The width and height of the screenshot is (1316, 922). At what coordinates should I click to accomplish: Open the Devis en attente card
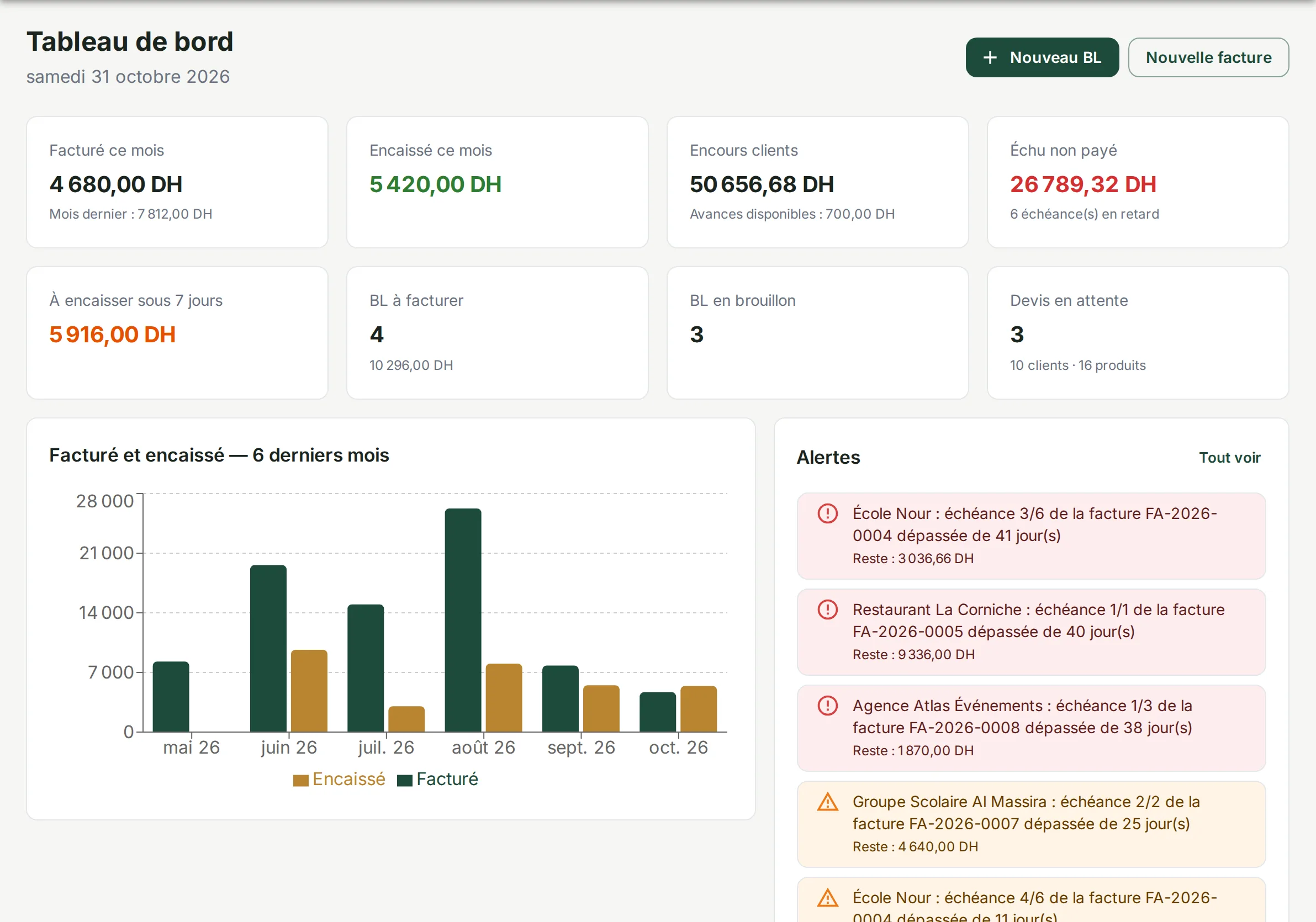[1138, 333]
